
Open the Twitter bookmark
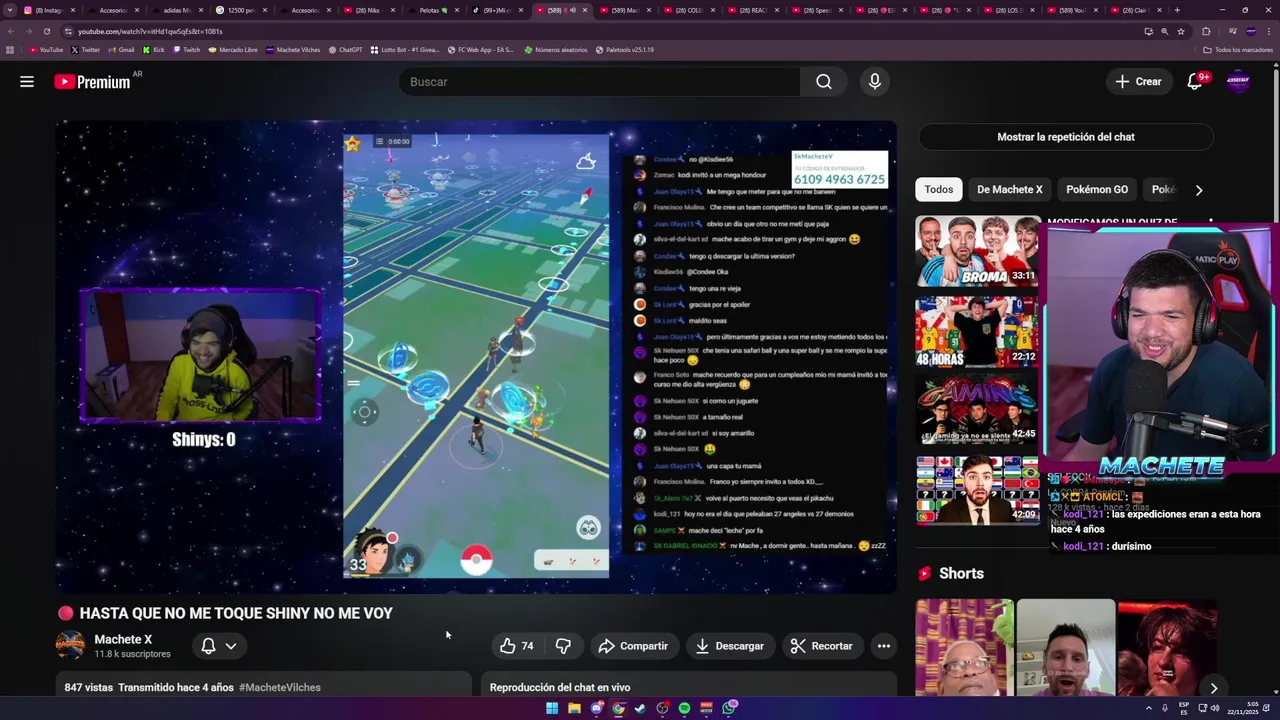(86, 50)
